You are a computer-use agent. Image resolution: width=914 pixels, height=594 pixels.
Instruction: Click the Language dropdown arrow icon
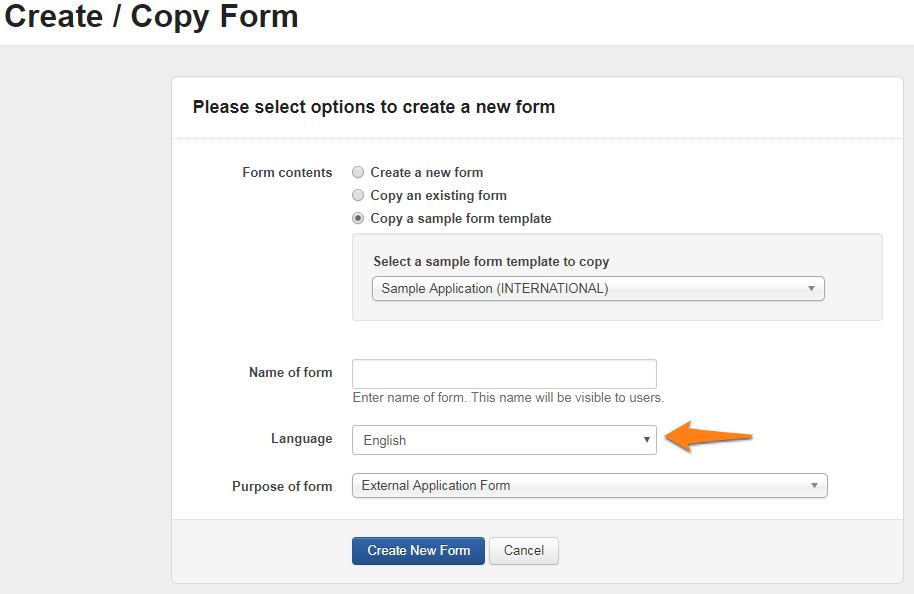coord(646,440)
